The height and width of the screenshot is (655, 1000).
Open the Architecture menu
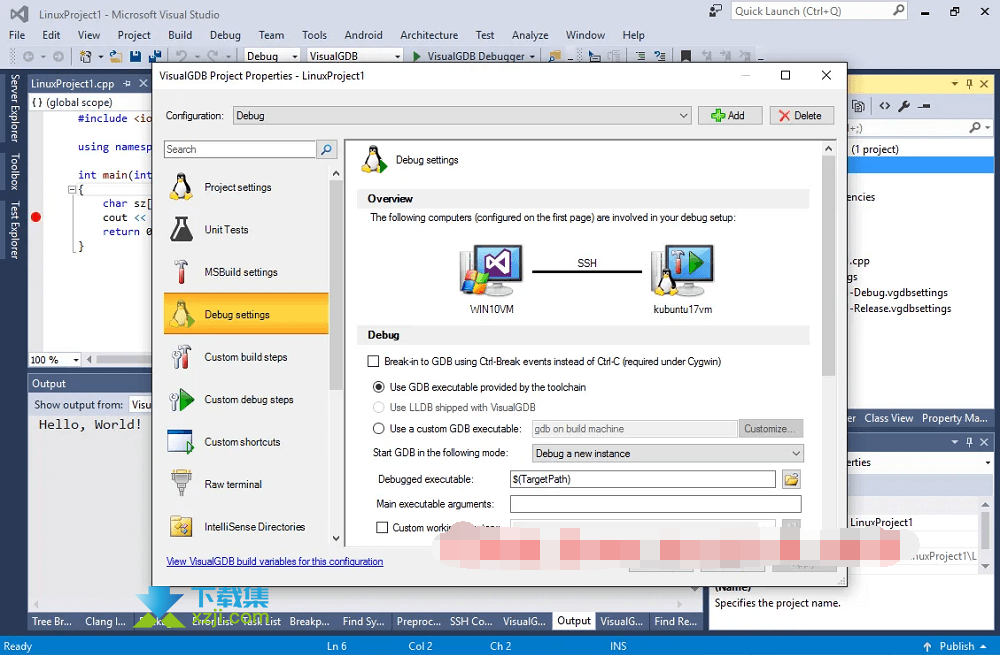click(x=429, y=35)
